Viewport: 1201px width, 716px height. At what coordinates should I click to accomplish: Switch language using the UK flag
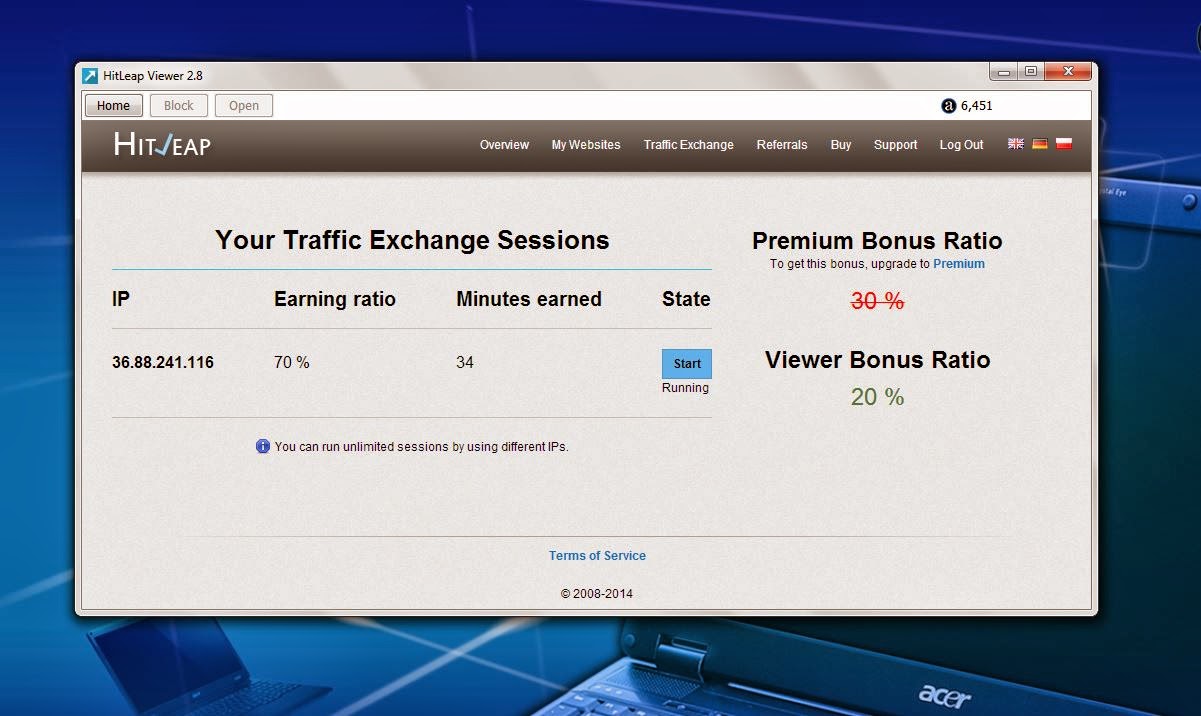point(1015,144)
